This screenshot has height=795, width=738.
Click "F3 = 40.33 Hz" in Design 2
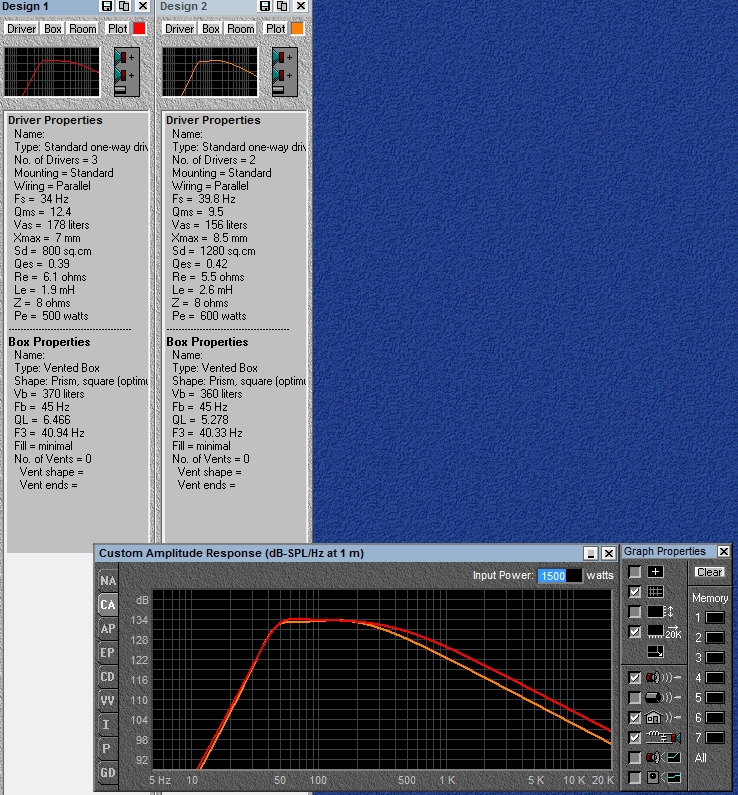click(207, 433)
